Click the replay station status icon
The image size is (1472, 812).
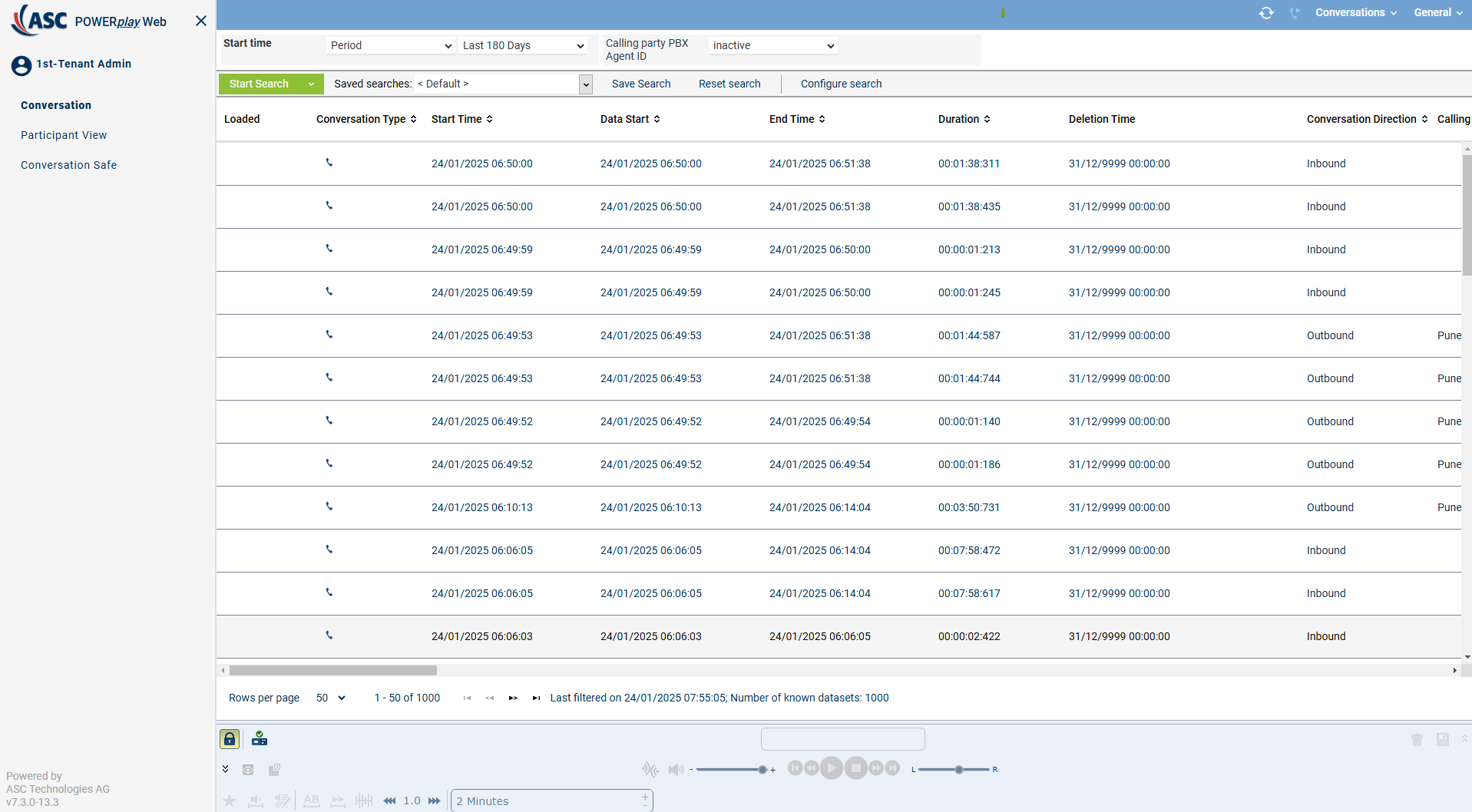tap(260, 739)
